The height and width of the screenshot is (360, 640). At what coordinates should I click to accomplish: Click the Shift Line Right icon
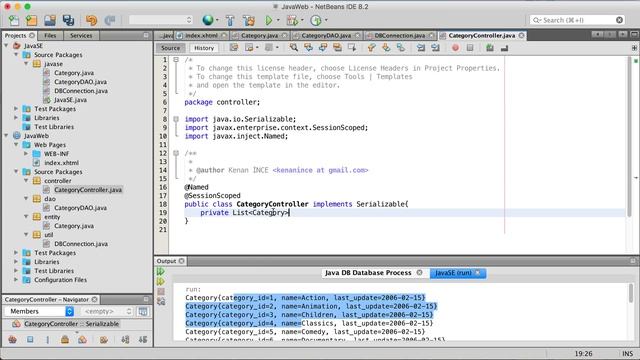(x=435, y=48)
